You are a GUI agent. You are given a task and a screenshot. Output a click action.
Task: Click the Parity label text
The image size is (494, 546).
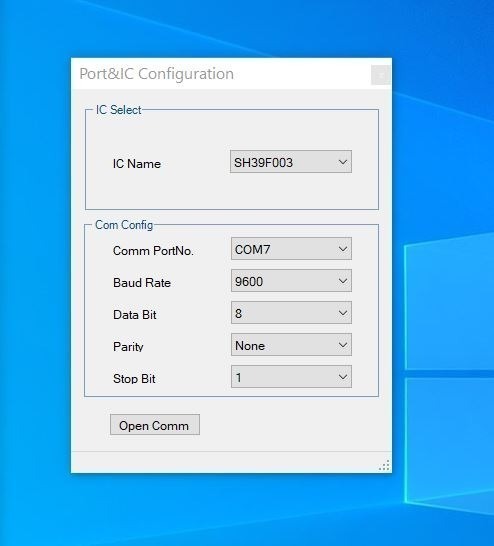click(x=128, y=347)
